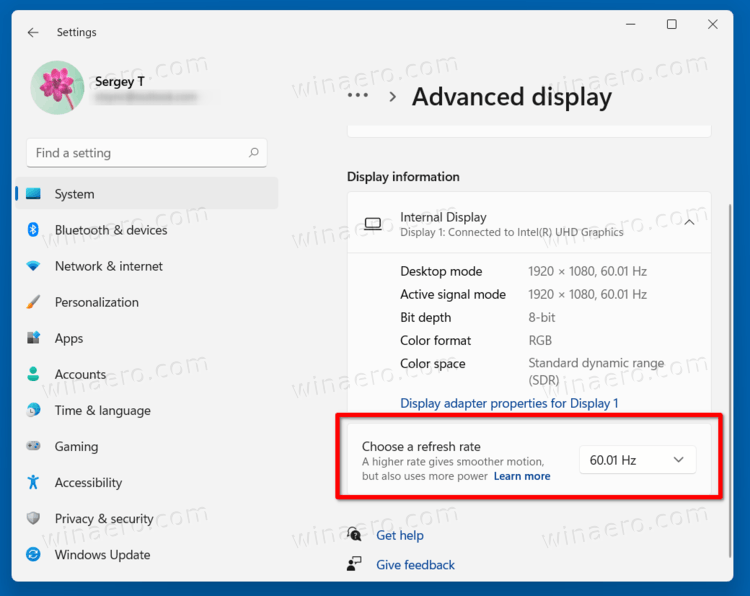Image resolution: width=750 pixels, height=596 pixels.
Task: Select the System sidebar label
Action: [74, 194]
